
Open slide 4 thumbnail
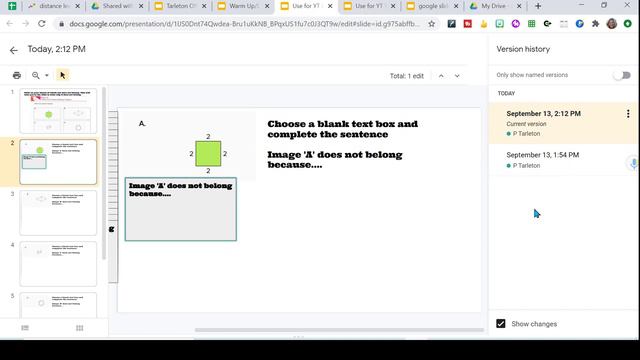point(58,264)
